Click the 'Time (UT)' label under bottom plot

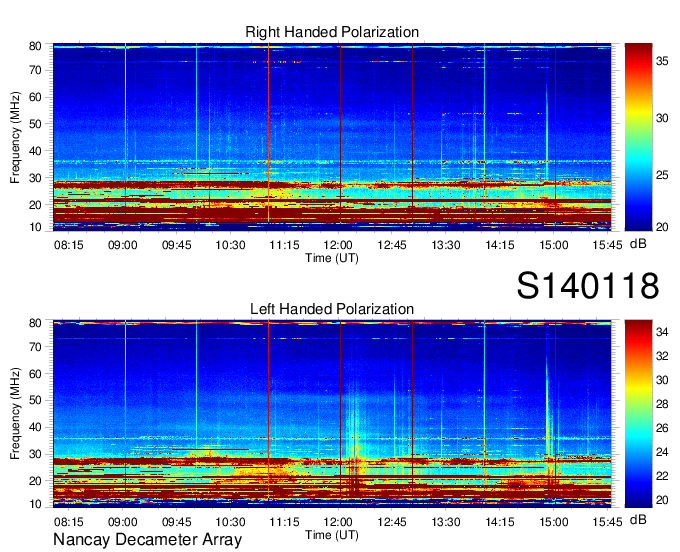pyautogui.click(x=332, y=535)
